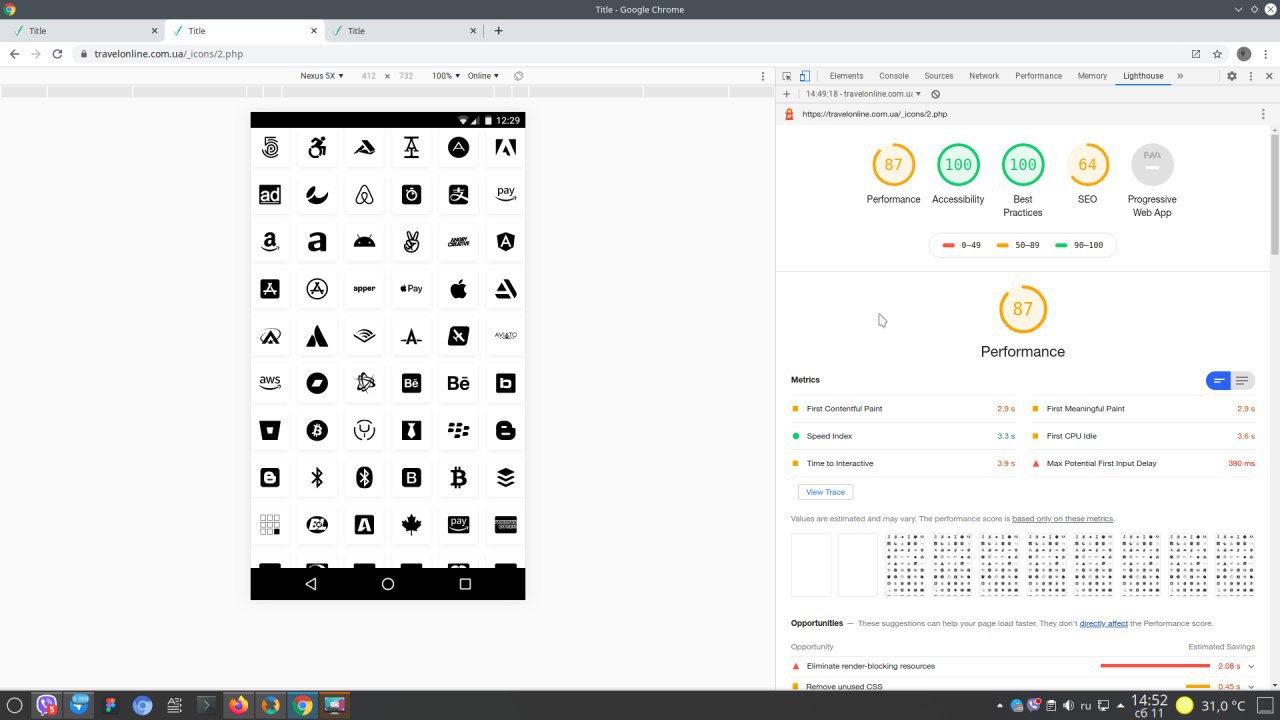Open DevTools settings gear

coord(1232,76)
